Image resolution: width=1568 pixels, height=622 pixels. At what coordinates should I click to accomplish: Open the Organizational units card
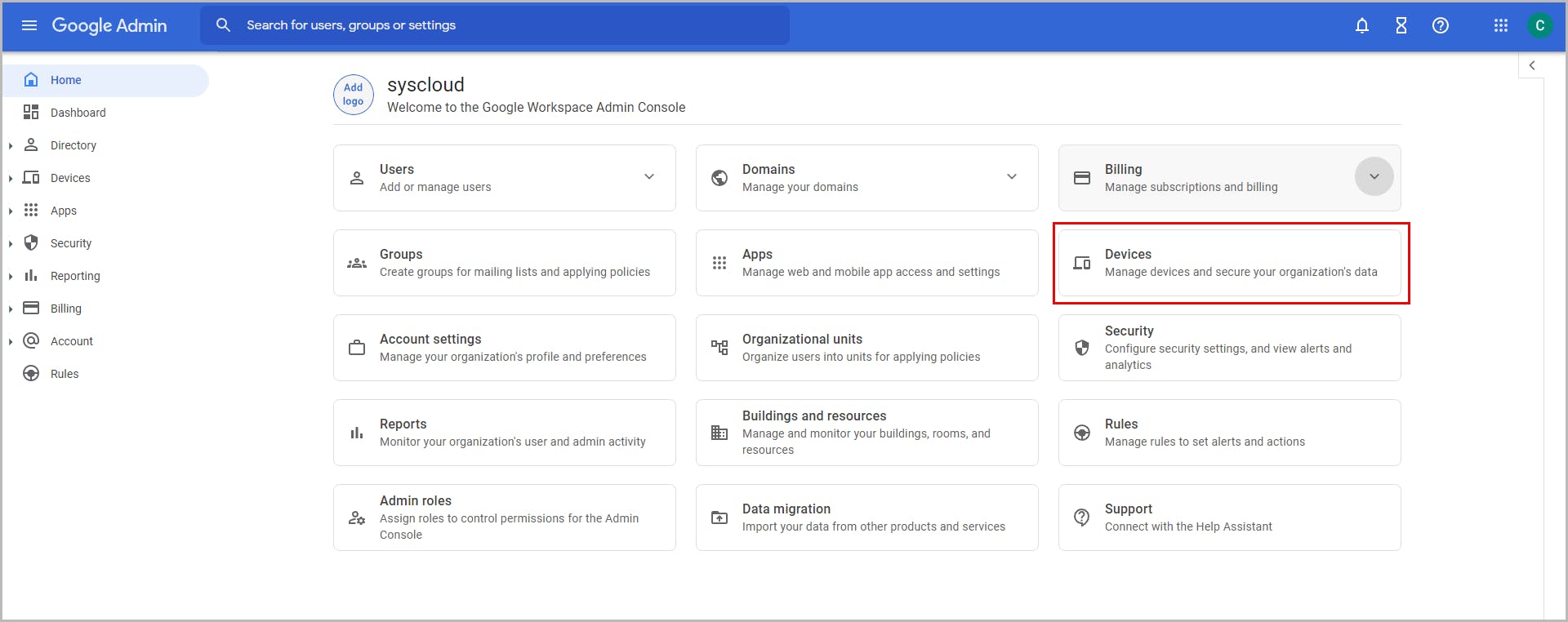click(x=867, y=348)
